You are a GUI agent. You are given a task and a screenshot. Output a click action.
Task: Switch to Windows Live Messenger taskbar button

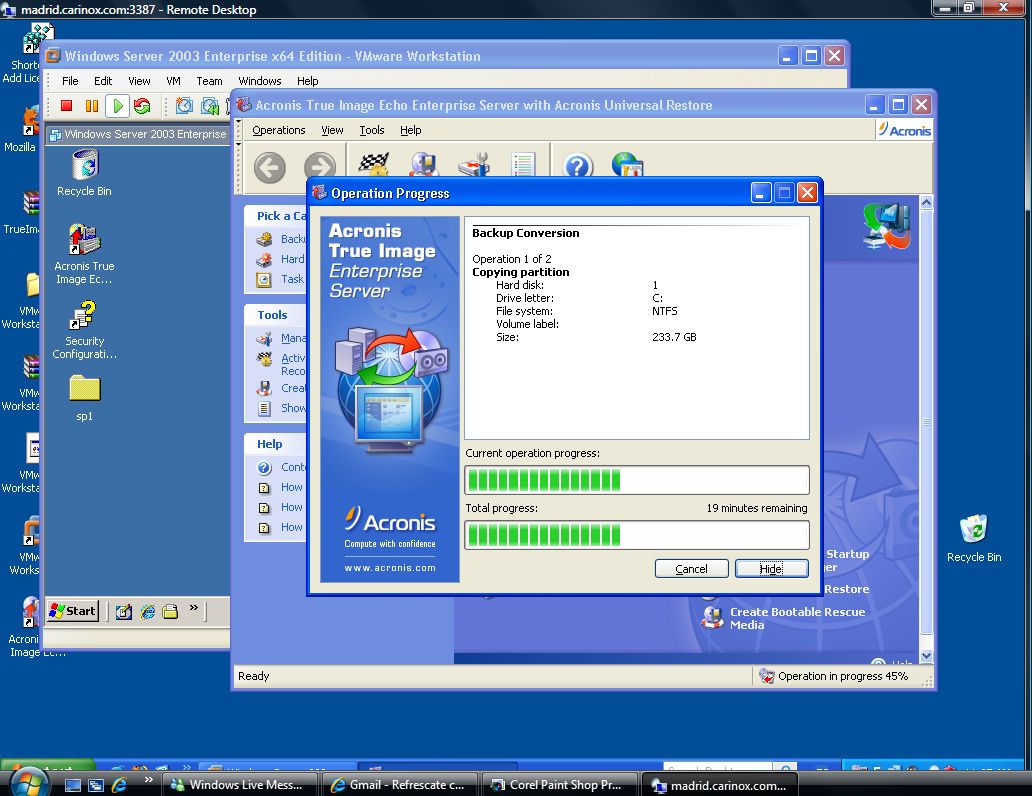pyautogui.click(x=242, y=785)
